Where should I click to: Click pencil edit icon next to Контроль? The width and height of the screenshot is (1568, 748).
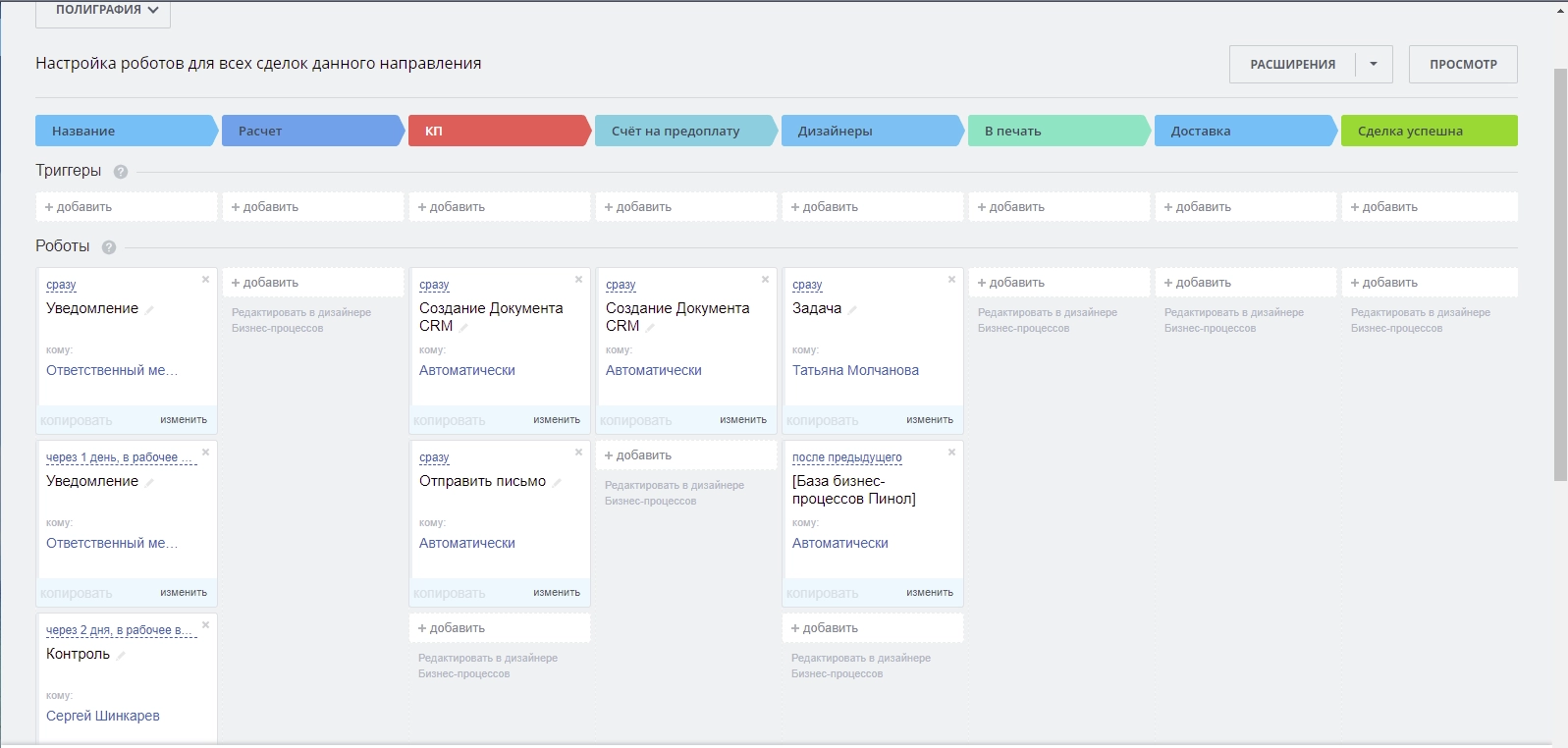pyautogui.click(x=121, y=656)
